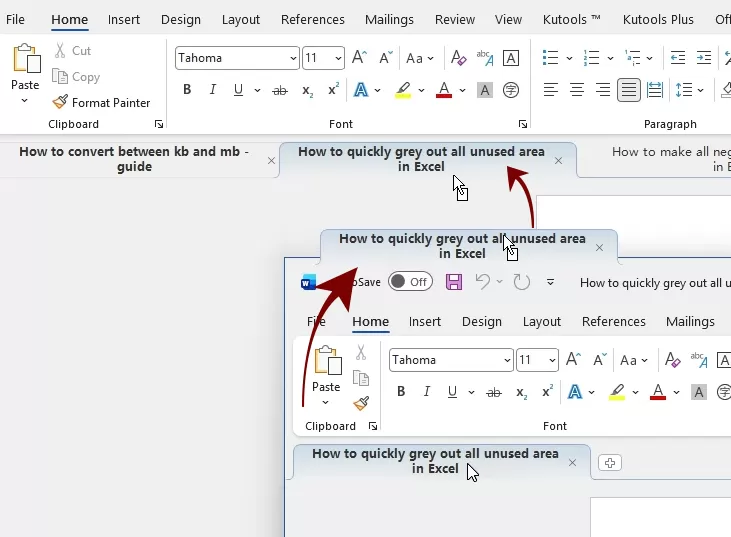This screenshot has height=537, width=731.
Task: Apply yellow highlight color in the back window
Action: coord(403,90)
